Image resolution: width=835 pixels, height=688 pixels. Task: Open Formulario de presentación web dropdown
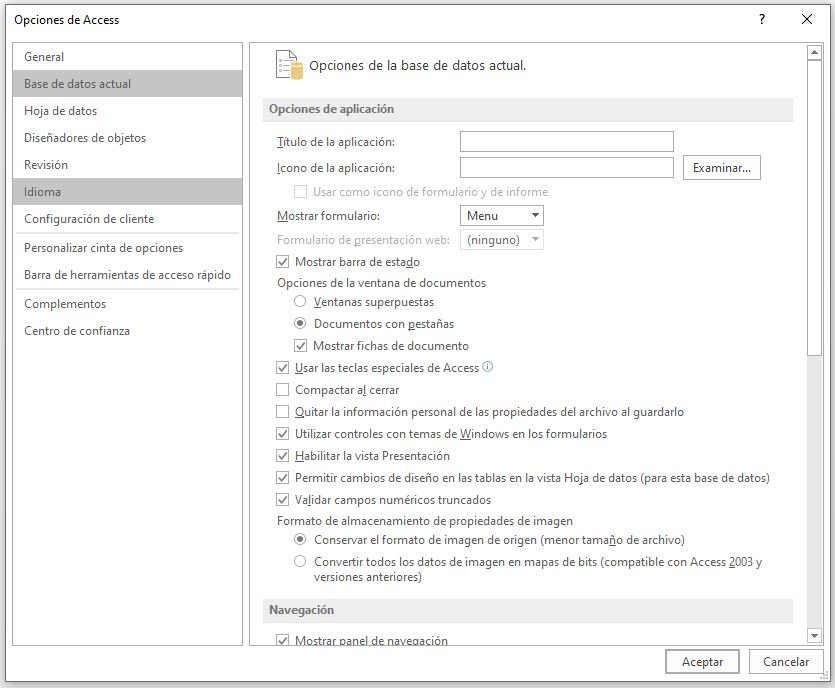click(x=502, y=240)
